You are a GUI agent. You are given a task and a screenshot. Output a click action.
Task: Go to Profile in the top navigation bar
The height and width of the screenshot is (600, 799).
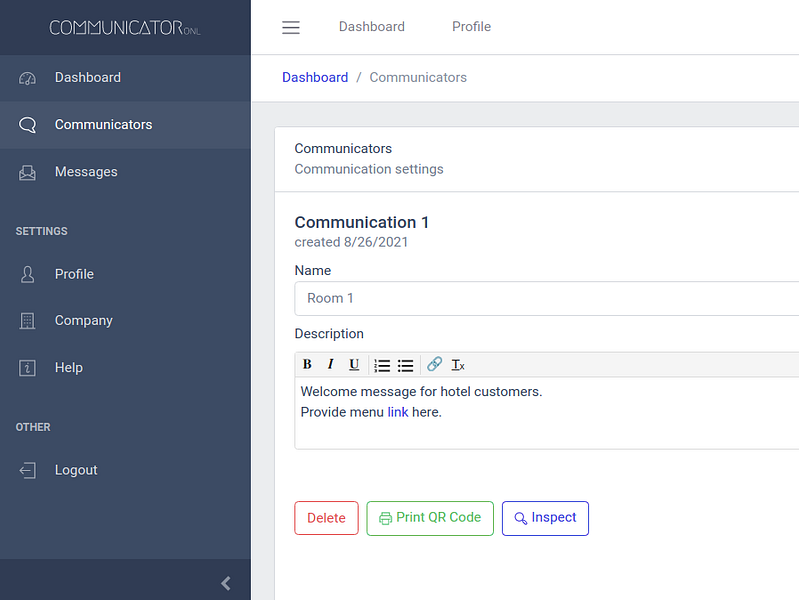click(x=471, y=27)
